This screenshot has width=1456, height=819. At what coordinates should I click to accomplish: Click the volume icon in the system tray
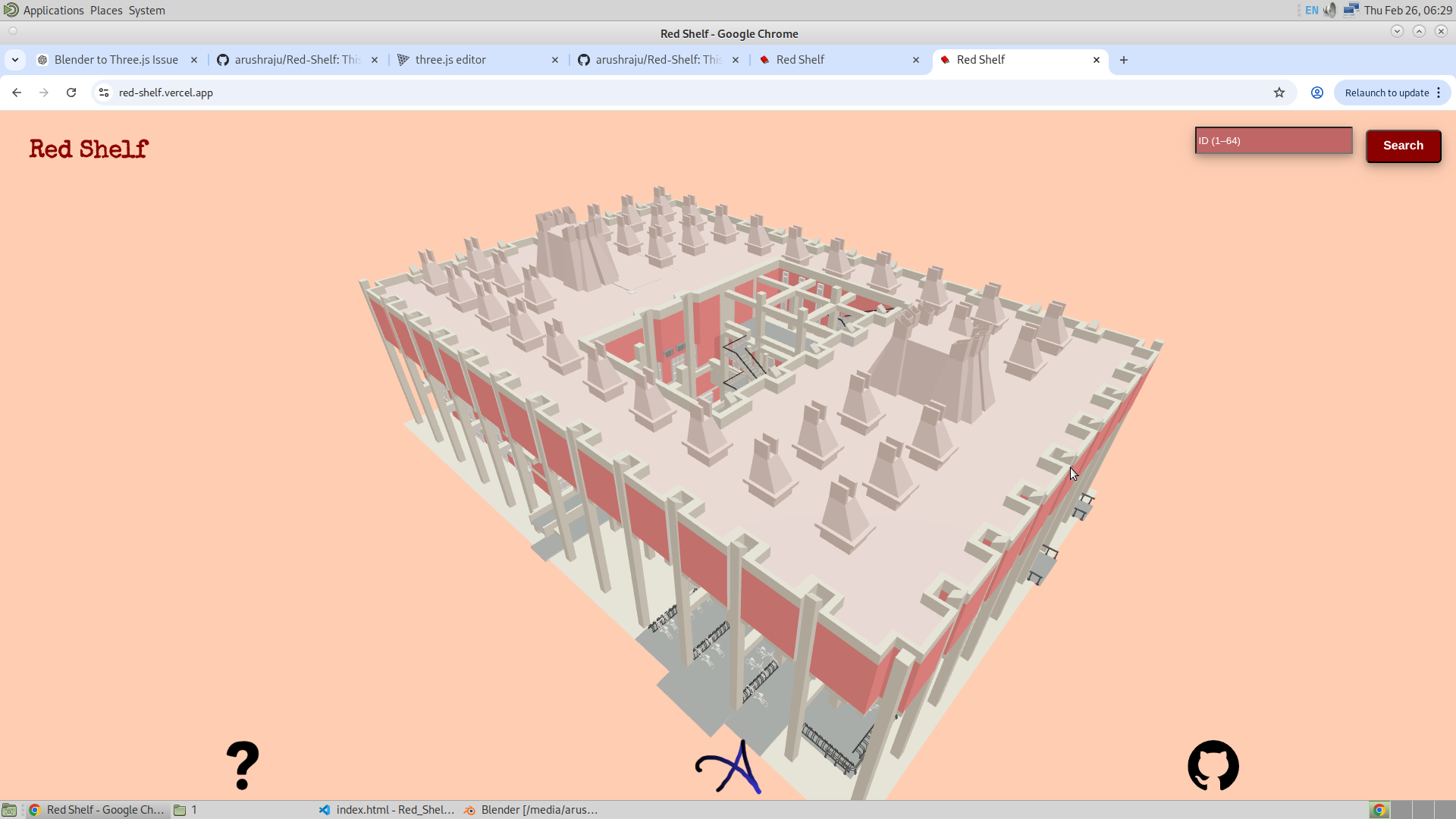(x=1330, y=10)
